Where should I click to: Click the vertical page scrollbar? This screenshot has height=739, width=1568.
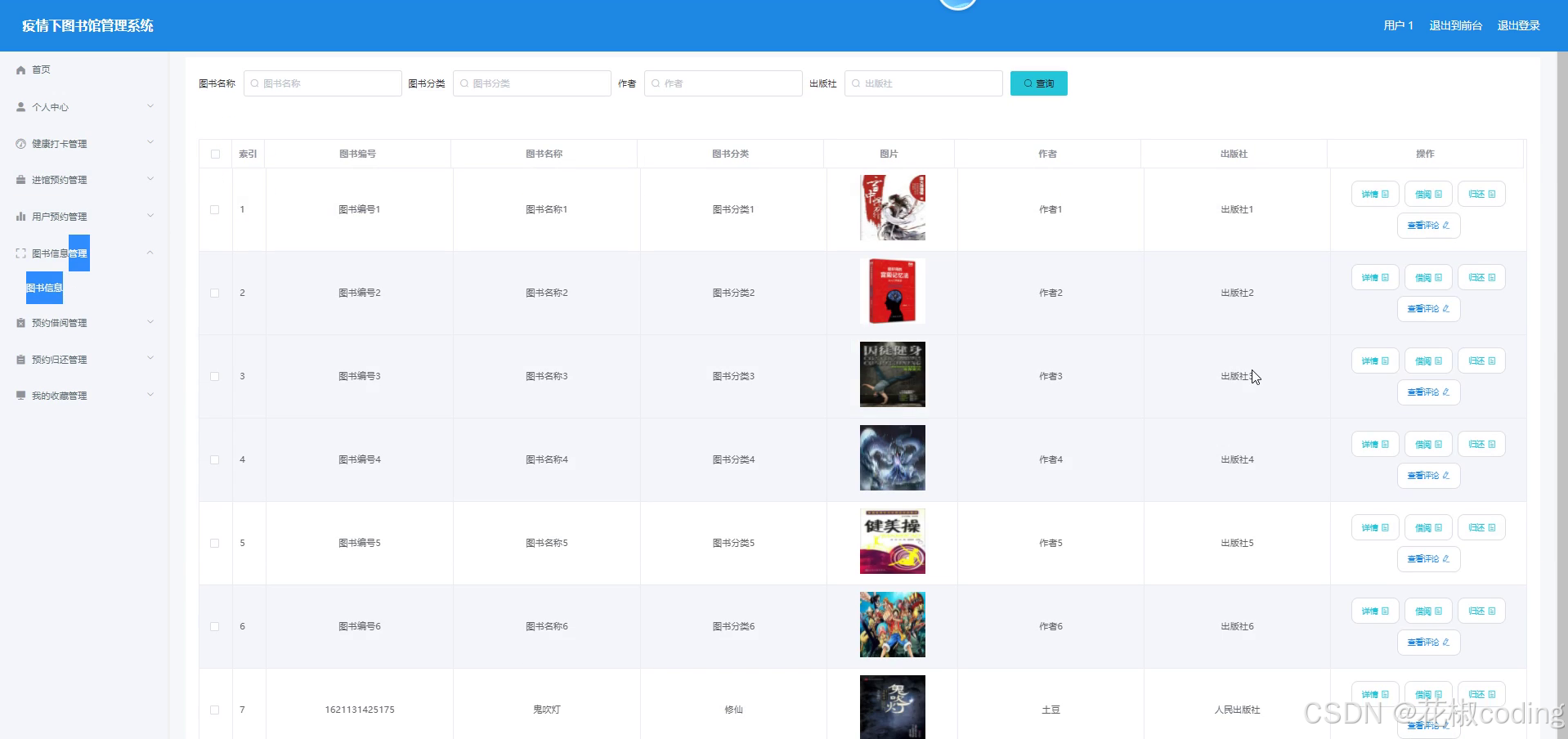click(x=1562, y=396)
